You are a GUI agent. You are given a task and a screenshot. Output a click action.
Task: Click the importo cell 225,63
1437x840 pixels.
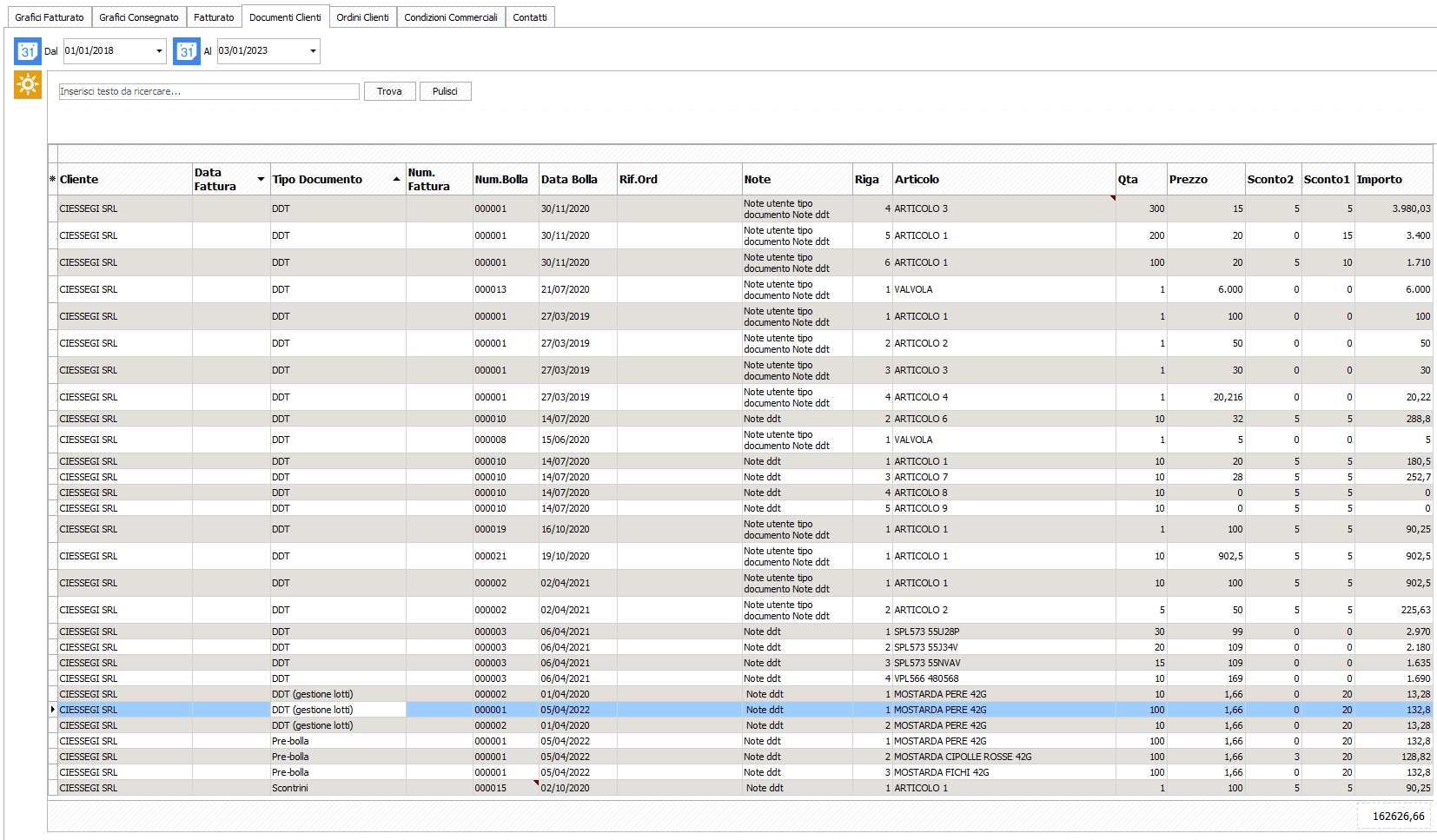[1394, 610]
